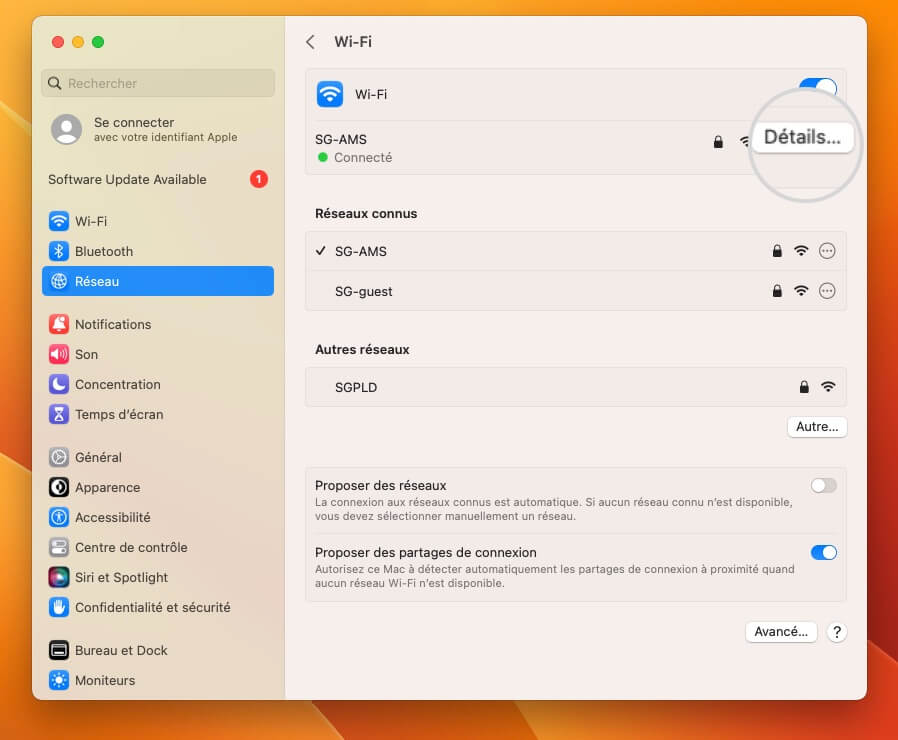Click the Réseaux connus heading
The image size is (898, 740).
click(366, 214)
